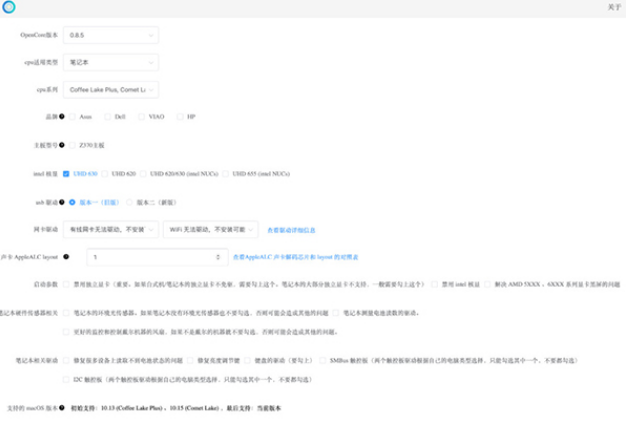Check 禁用独立显卡 boot argument checkbox

[x=66, y=284]
